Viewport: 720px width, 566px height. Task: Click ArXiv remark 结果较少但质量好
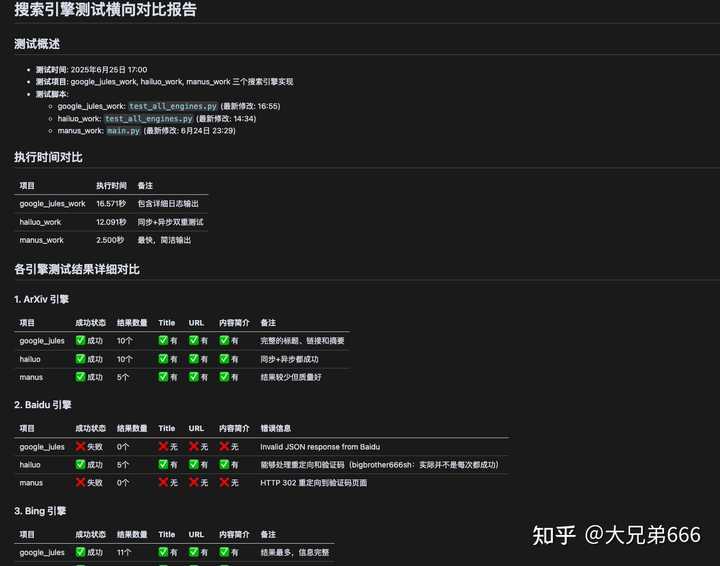pyautogui.click(x=291, y=377)
